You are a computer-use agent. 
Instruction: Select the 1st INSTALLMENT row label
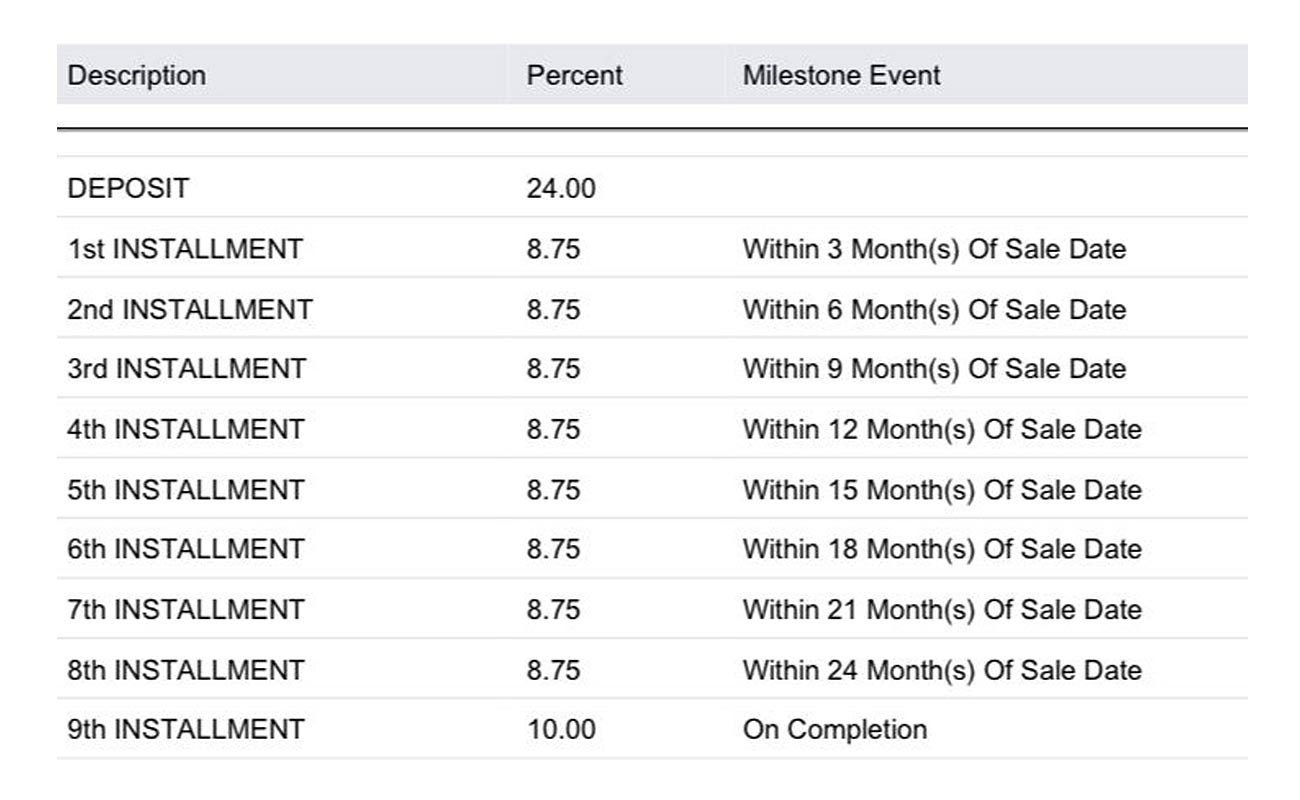pyautogui.click(x=185, y=249)
